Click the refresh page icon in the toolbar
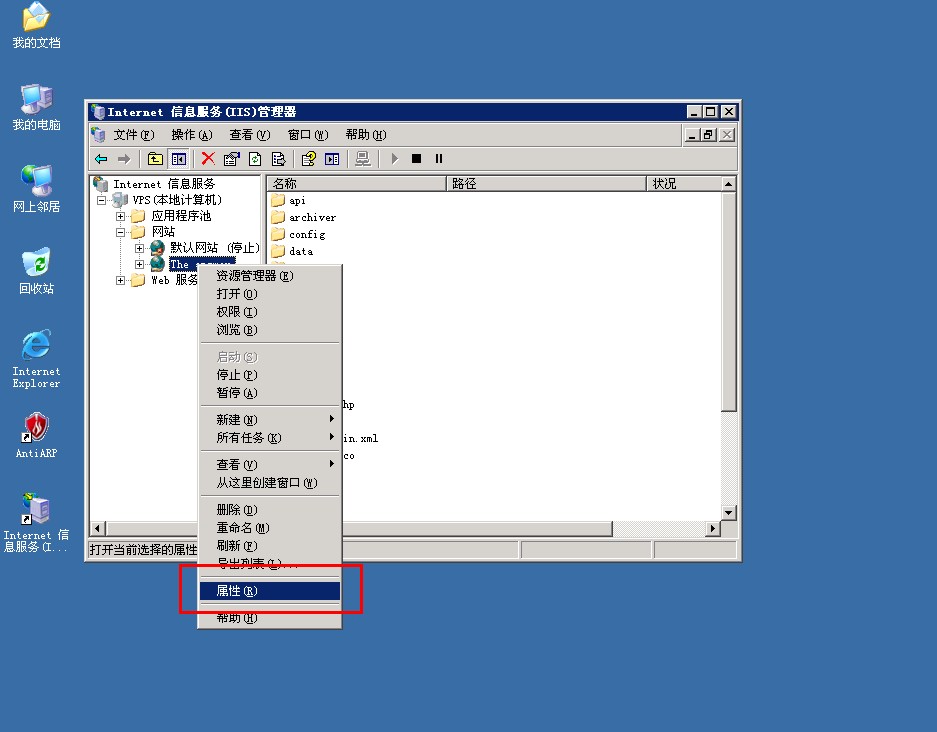The height and width of the screenshot is (732, 937). pyautogui.click(x=255, y=159)
